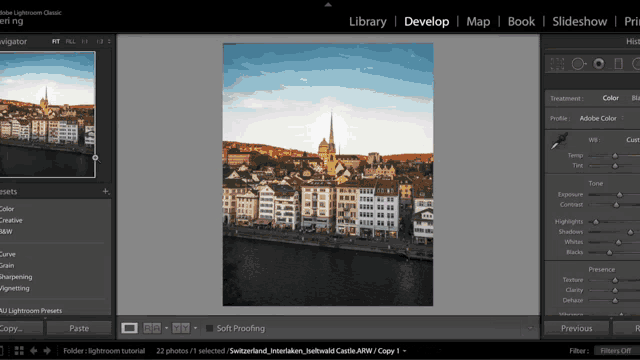The image size is (640, 360).
Task: Click the 'Folder : lightroom tutorial' text
Action: click(104, 351)
